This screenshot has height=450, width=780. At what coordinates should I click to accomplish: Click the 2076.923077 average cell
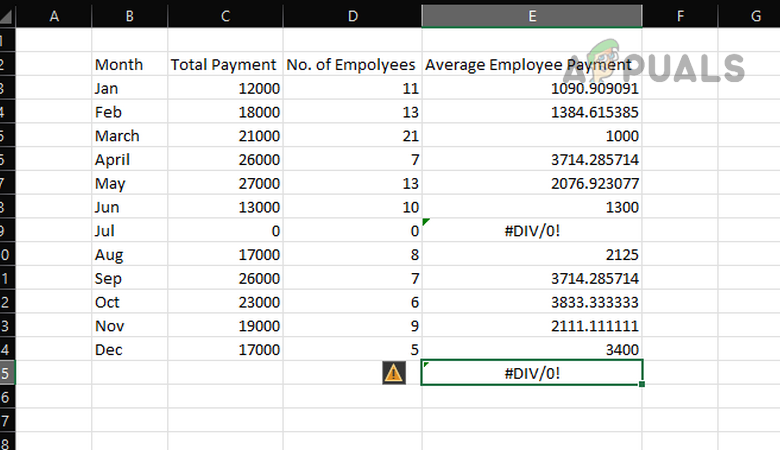coord(532,183)
